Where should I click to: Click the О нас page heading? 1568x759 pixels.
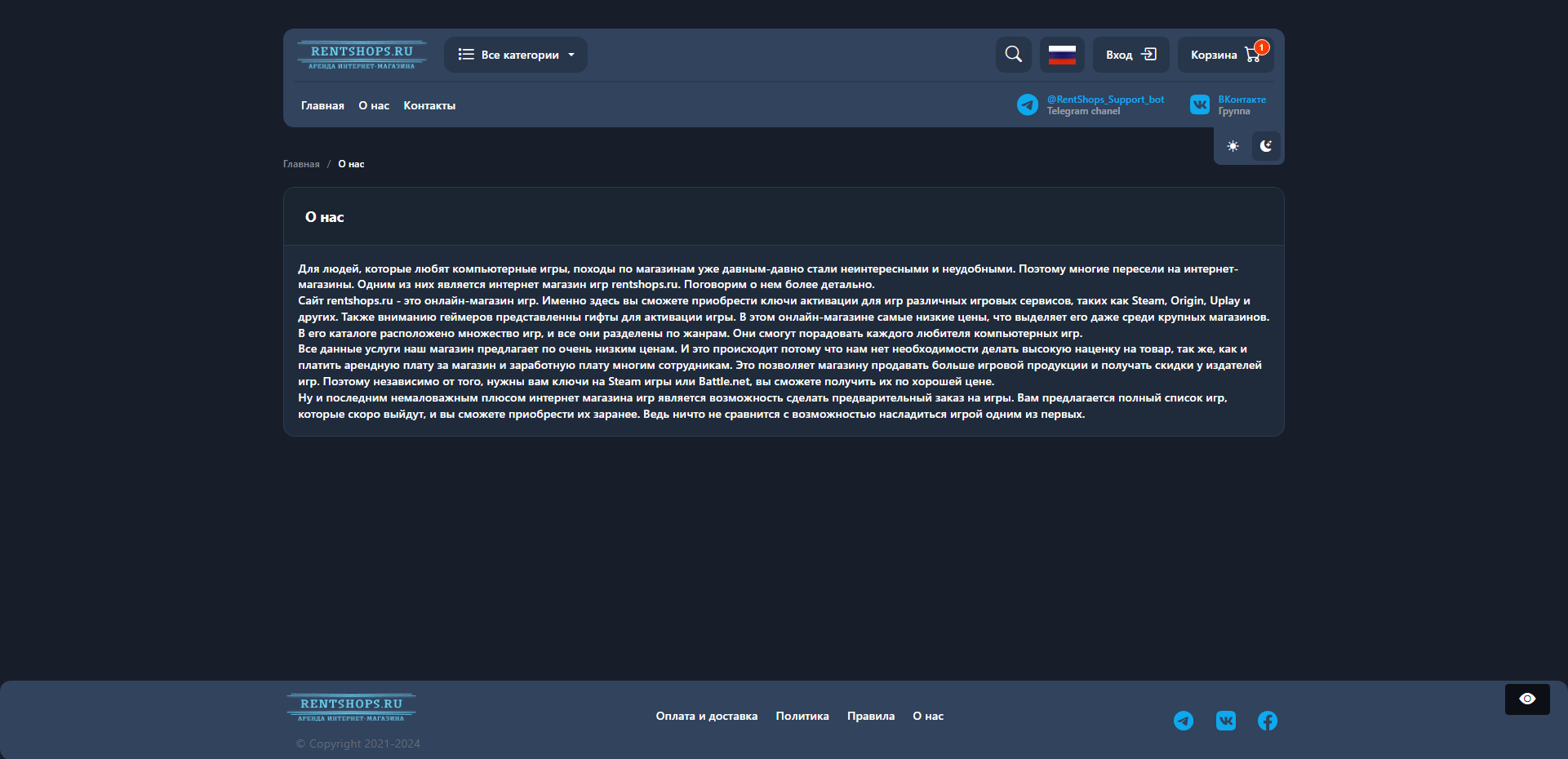tap(324, 217)
